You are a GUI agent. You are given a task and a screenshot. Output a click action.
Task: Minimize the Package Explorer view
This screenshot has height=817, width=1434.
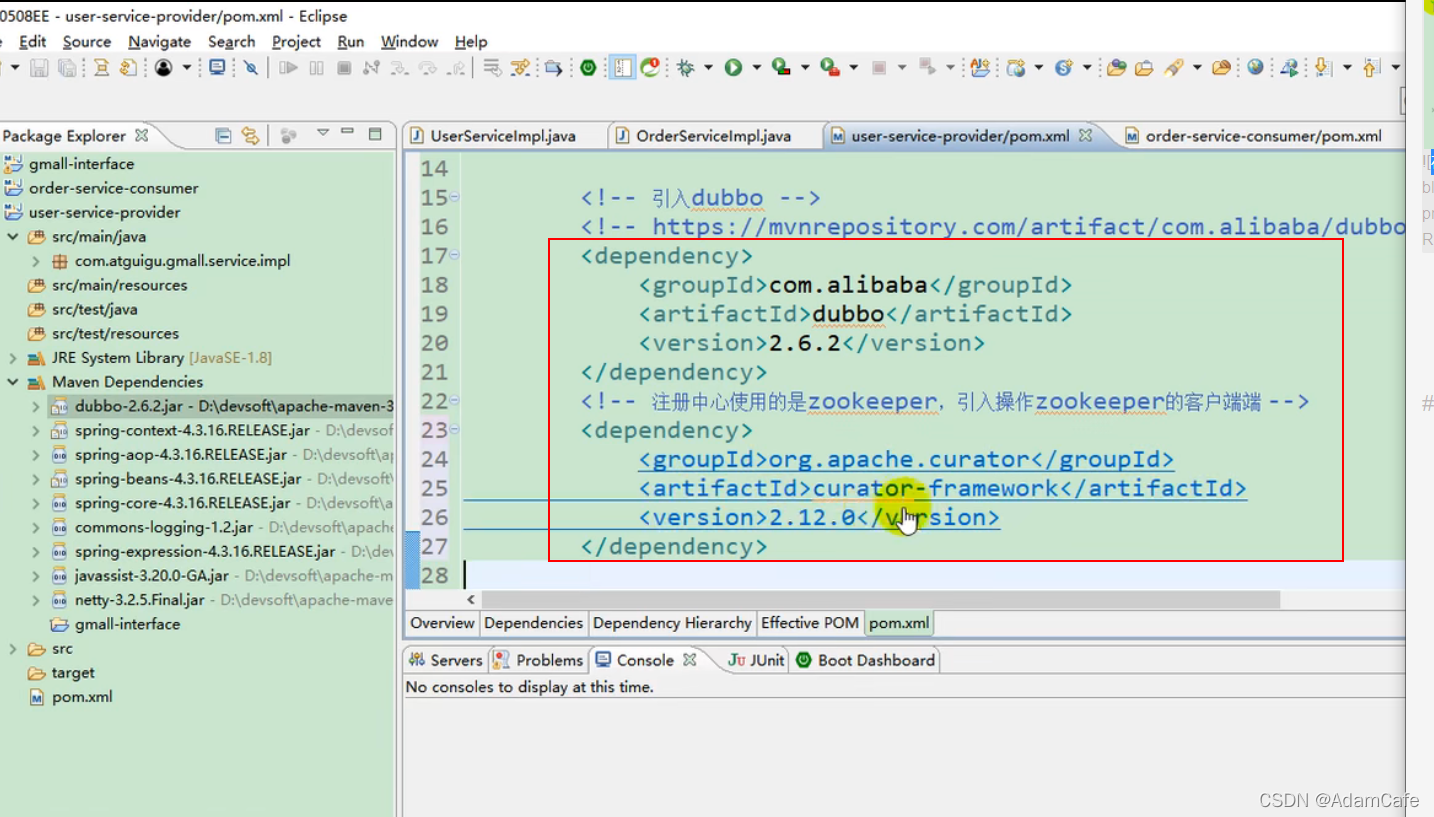click(x=347, y=132)
